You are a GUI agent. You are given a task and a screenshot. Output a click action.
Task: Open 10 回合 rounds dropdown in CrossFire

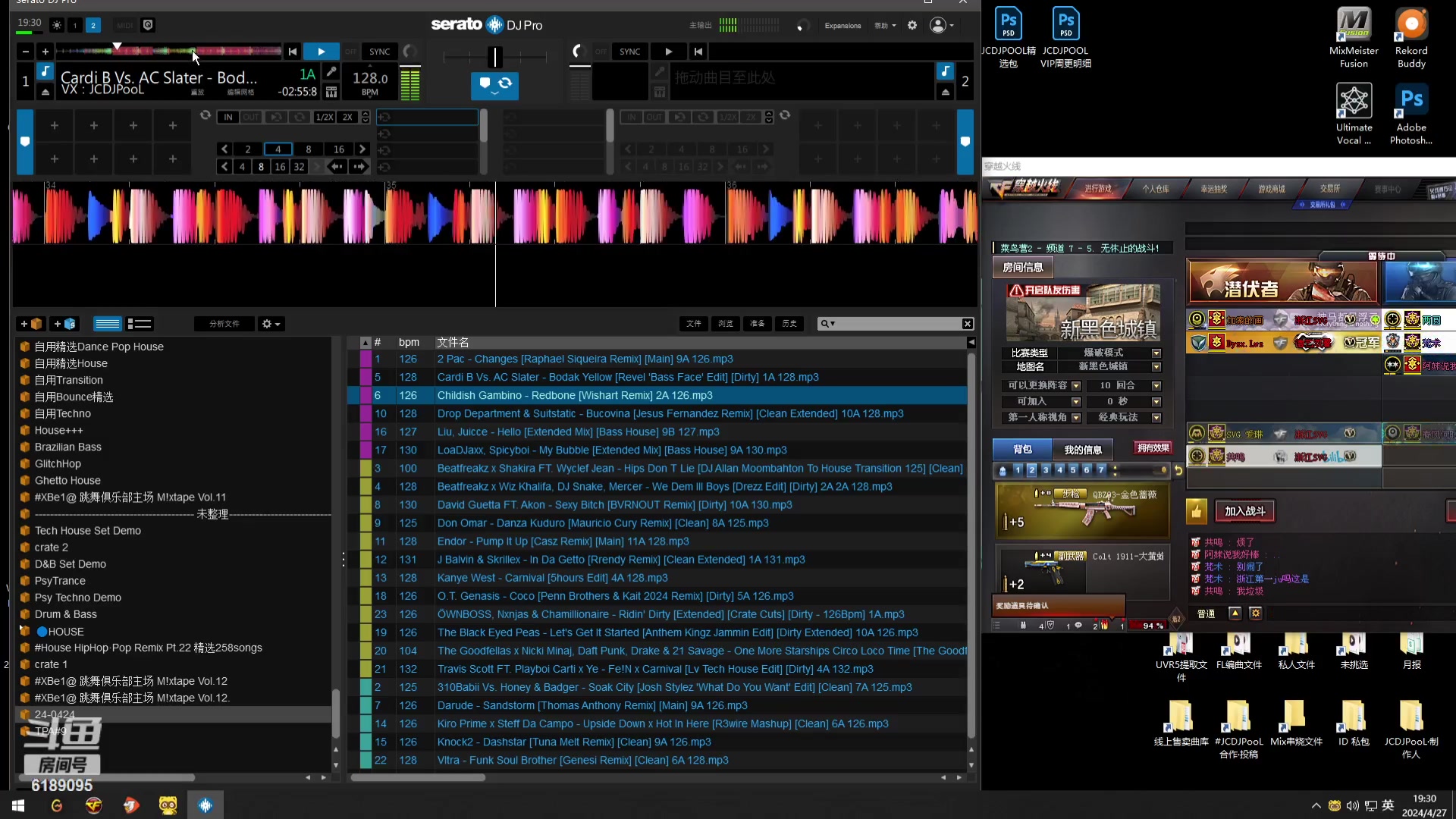tap(1156, 386)
